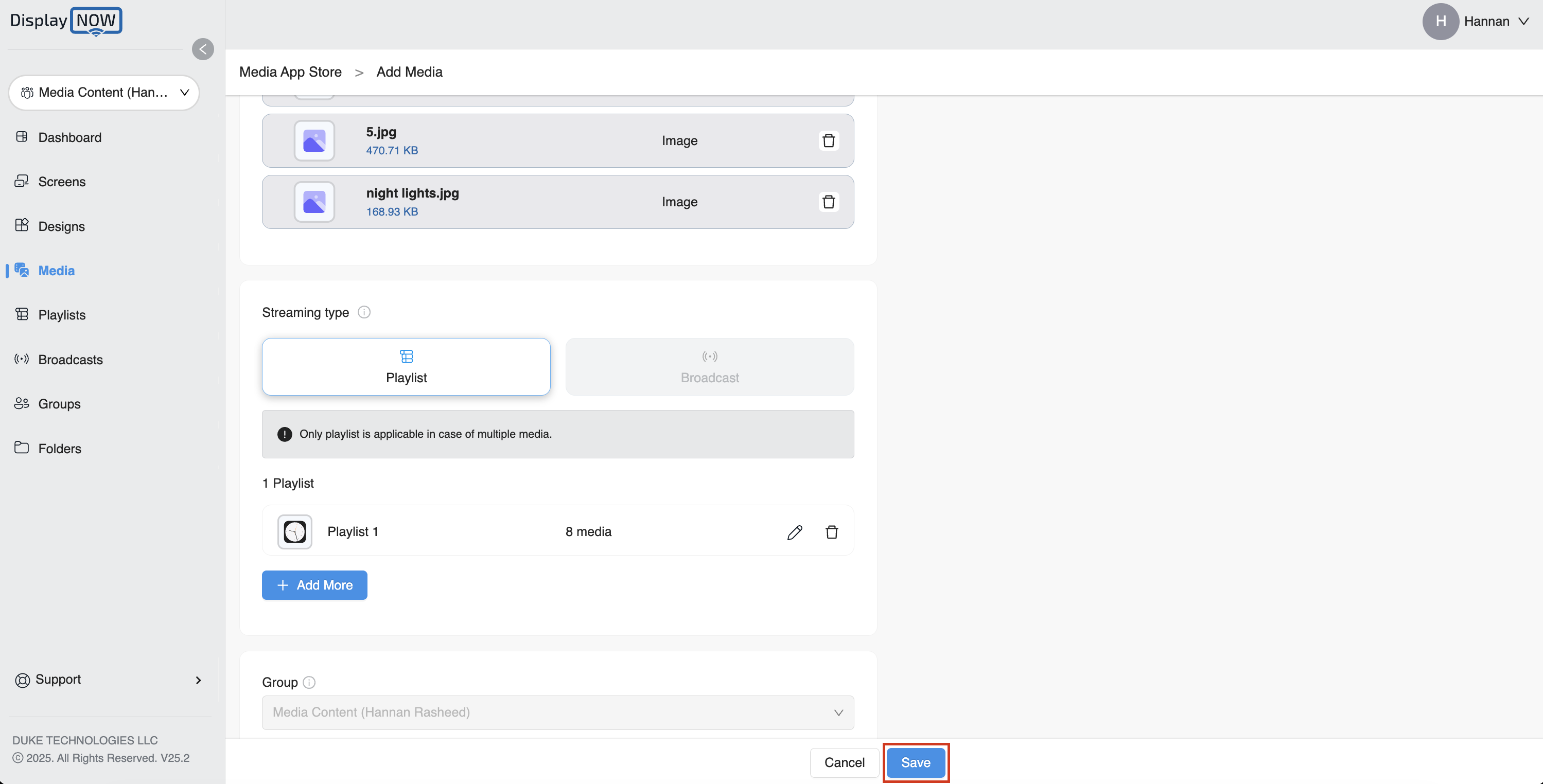Choose Broadcast streaming type
The image size is (1543, 784).
[709, 367]
